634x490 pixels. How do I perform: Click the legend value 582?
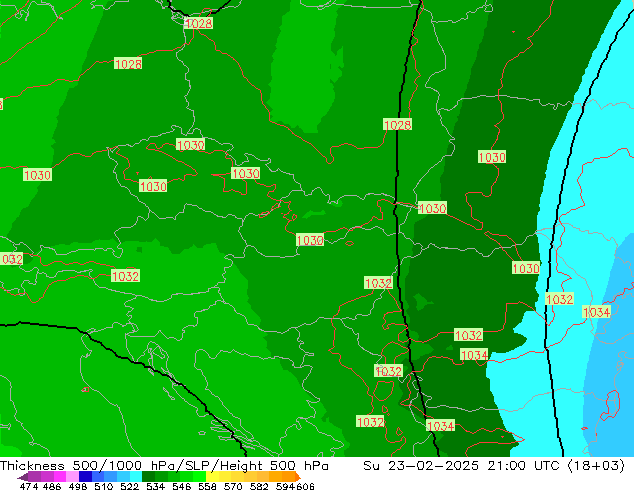[259, 486]
